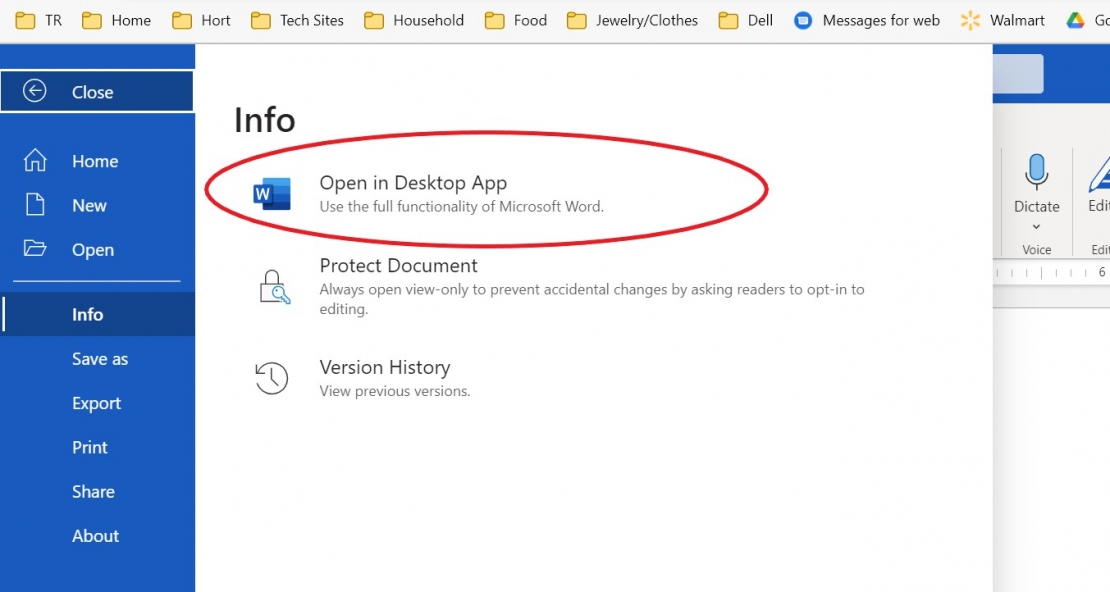Click the circled back arrow next to Close
Image resolution: width=1110 pixels, height=592 pixels.
(x=35, y=90)
